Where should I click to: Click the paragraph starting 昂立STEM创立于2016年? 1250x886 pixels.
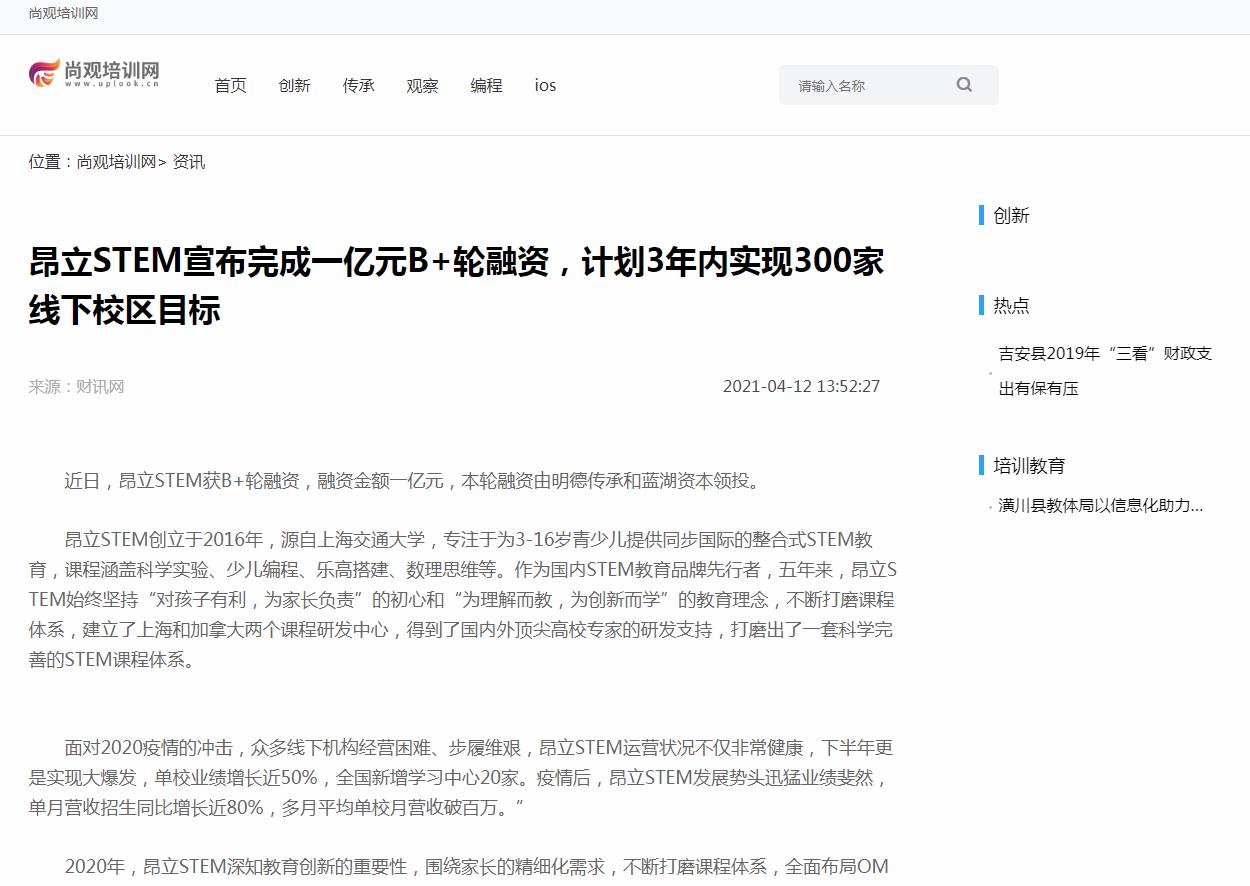[462, 600]
